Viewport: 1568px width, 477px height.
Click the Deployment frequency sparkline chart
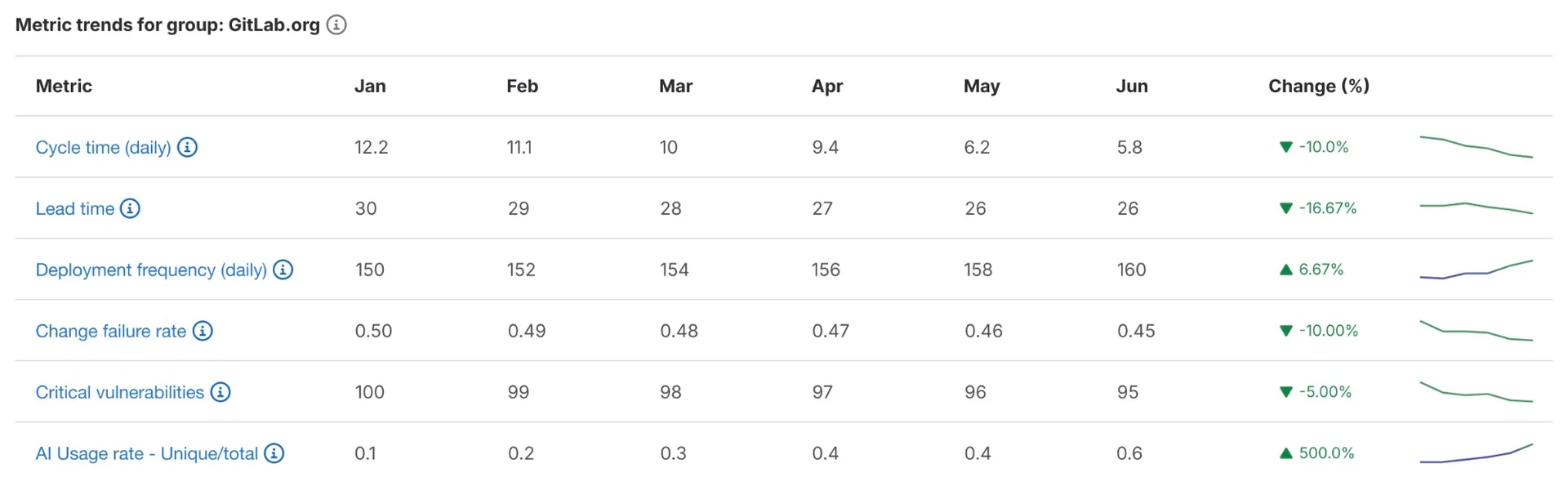coord(1476,270)
